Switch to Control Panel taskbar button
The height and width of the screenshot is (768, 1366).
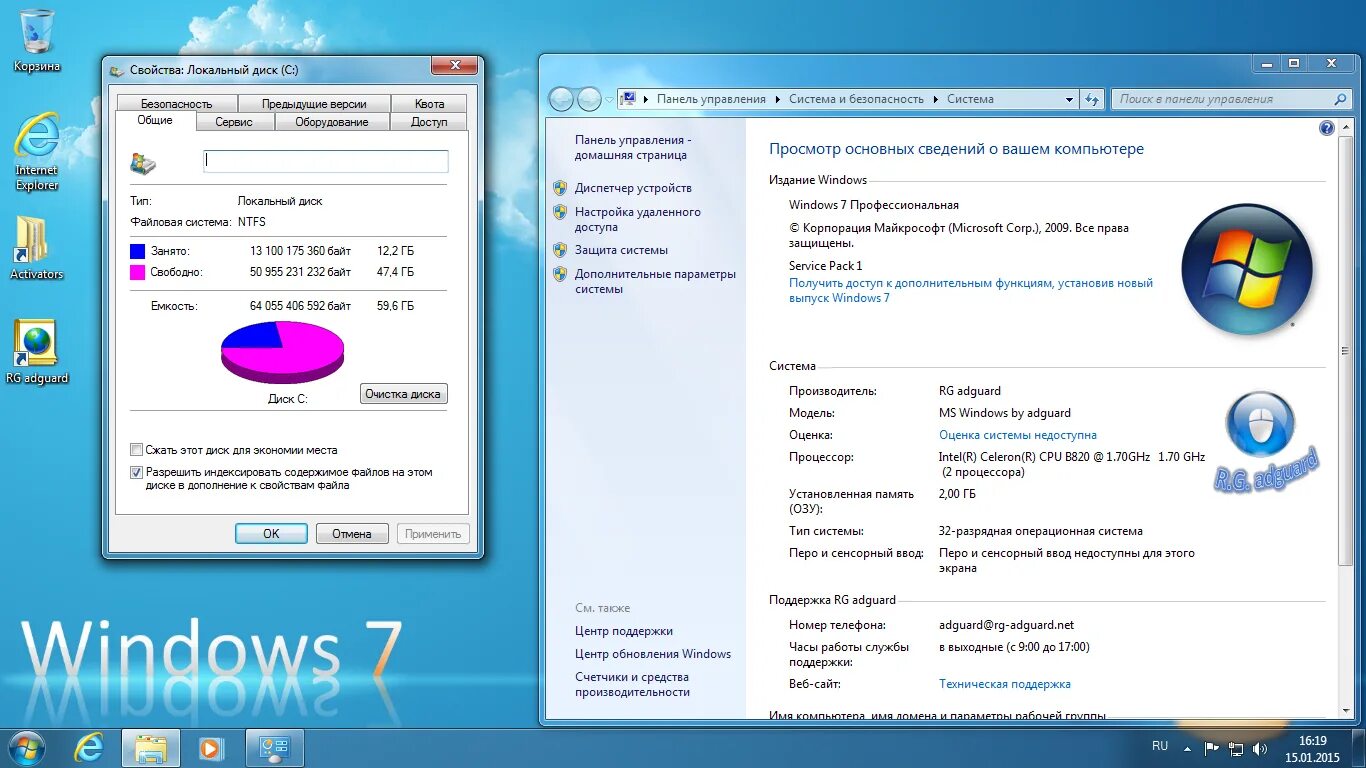[274, 748]
